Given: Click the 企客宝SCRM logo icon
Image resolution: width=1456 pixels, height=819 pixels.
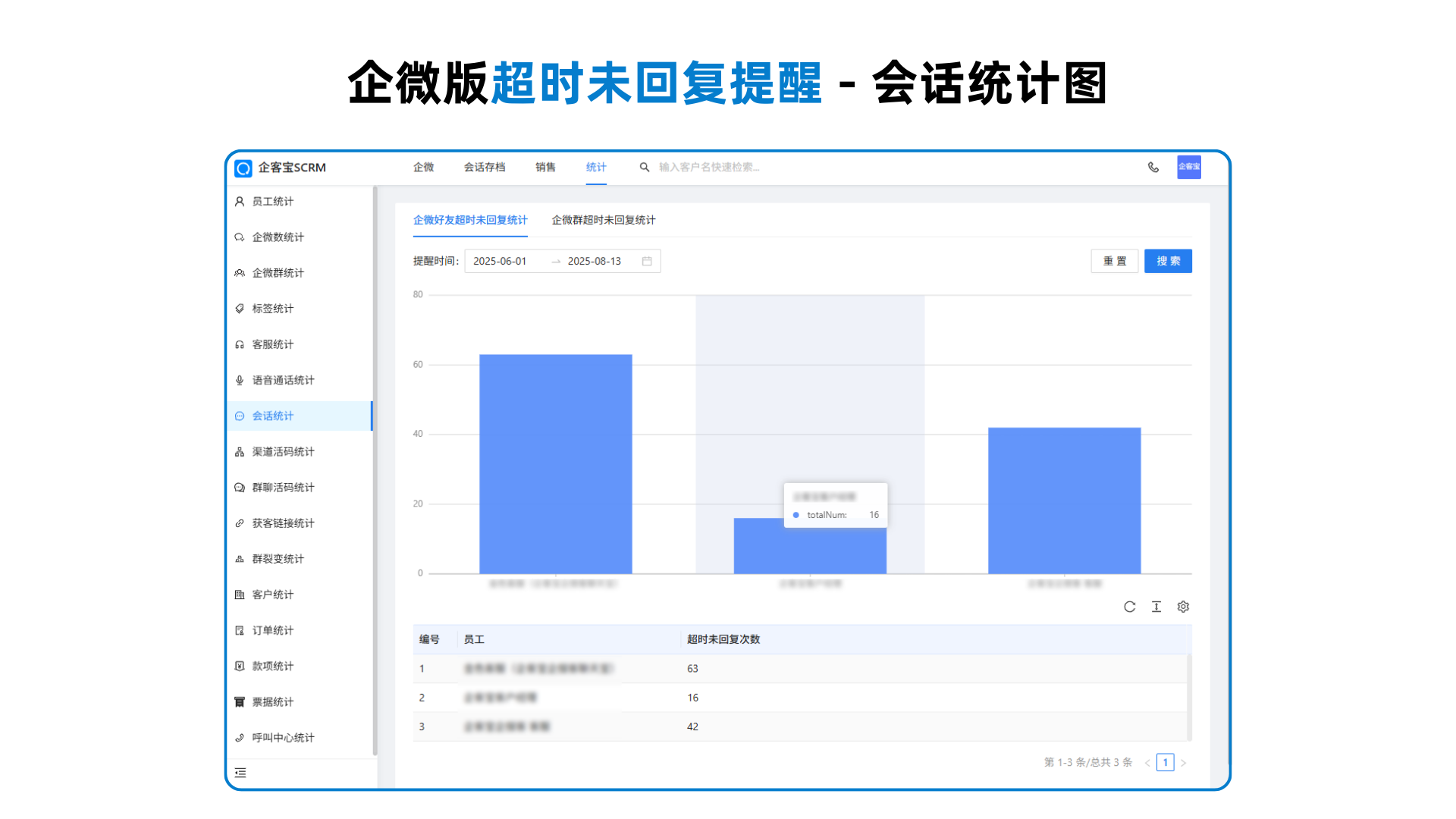Looking at the screenshot, I should pos(243,168).
